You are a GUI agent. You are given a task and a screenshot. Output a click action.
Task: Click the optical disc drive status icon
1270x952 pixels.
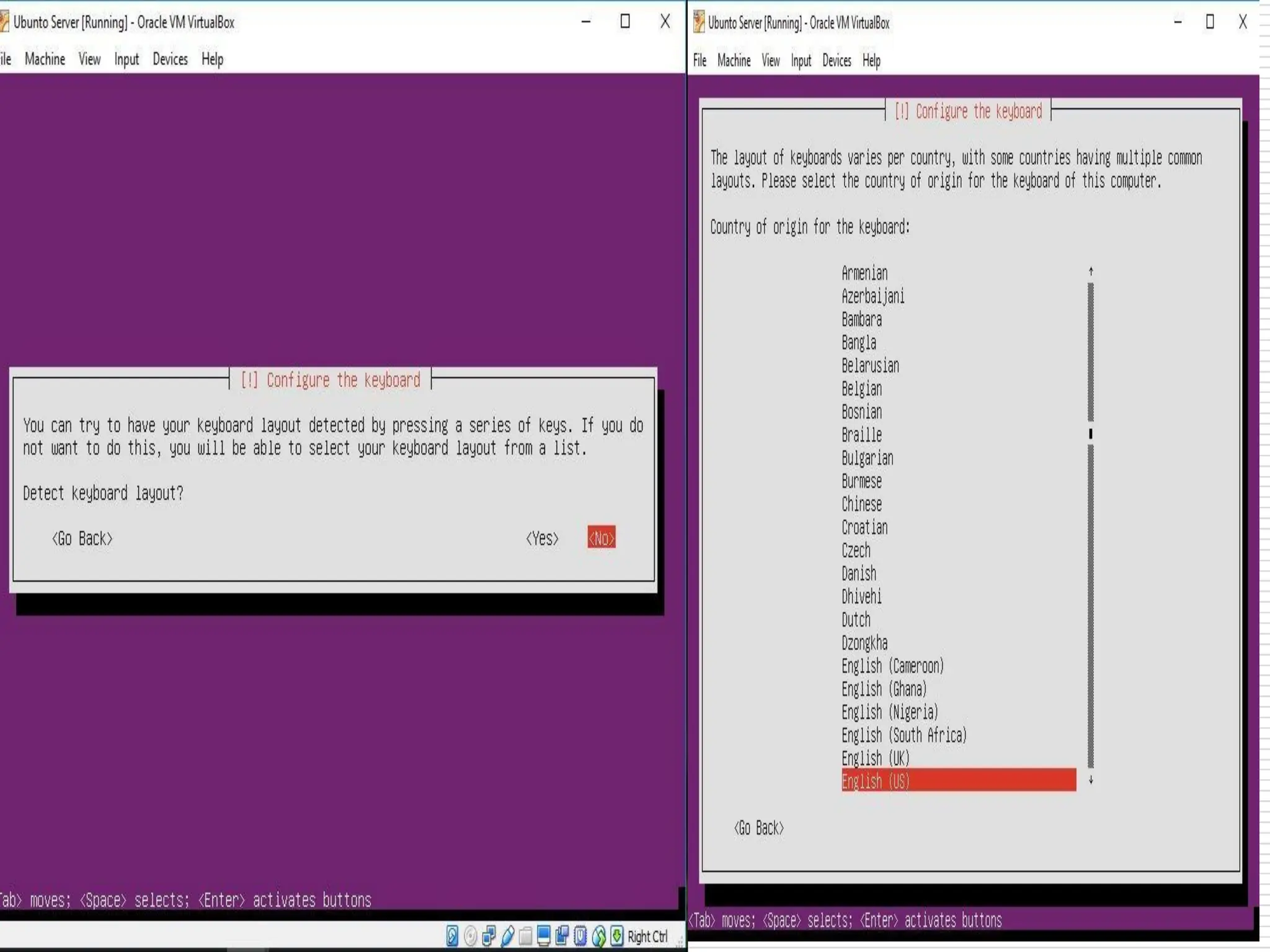pos(471,936)
